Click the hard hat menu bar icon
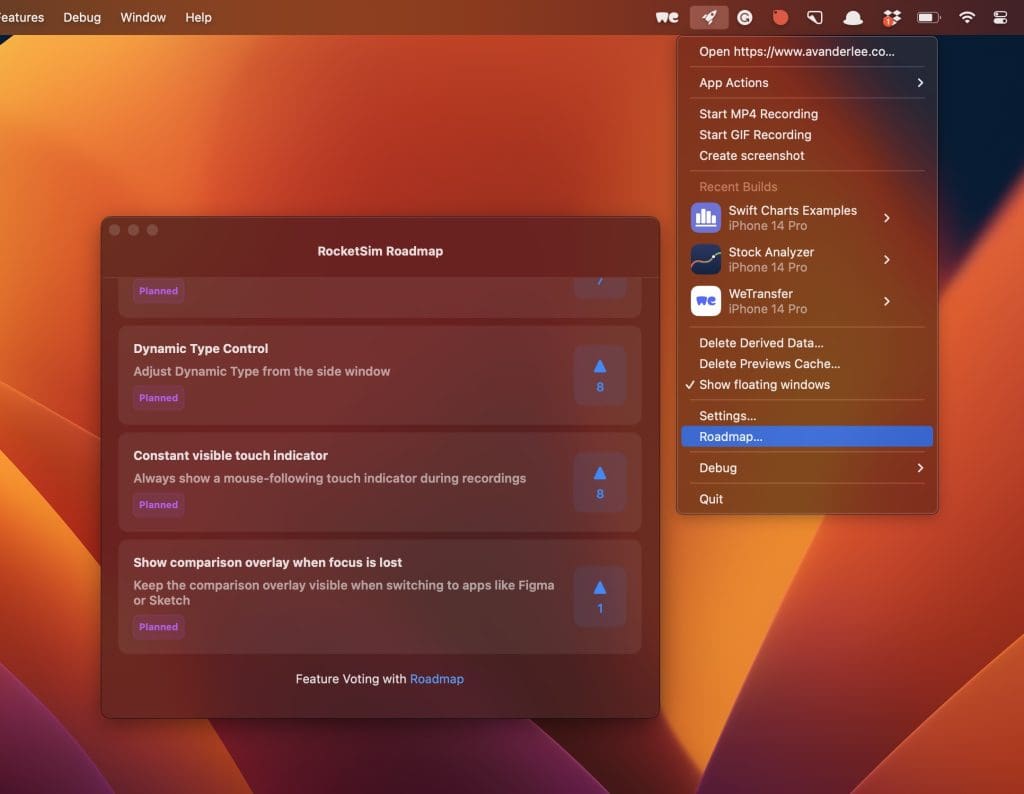Image resolution: width=1024 pixels, height=794 pixels. click(852, 18)
